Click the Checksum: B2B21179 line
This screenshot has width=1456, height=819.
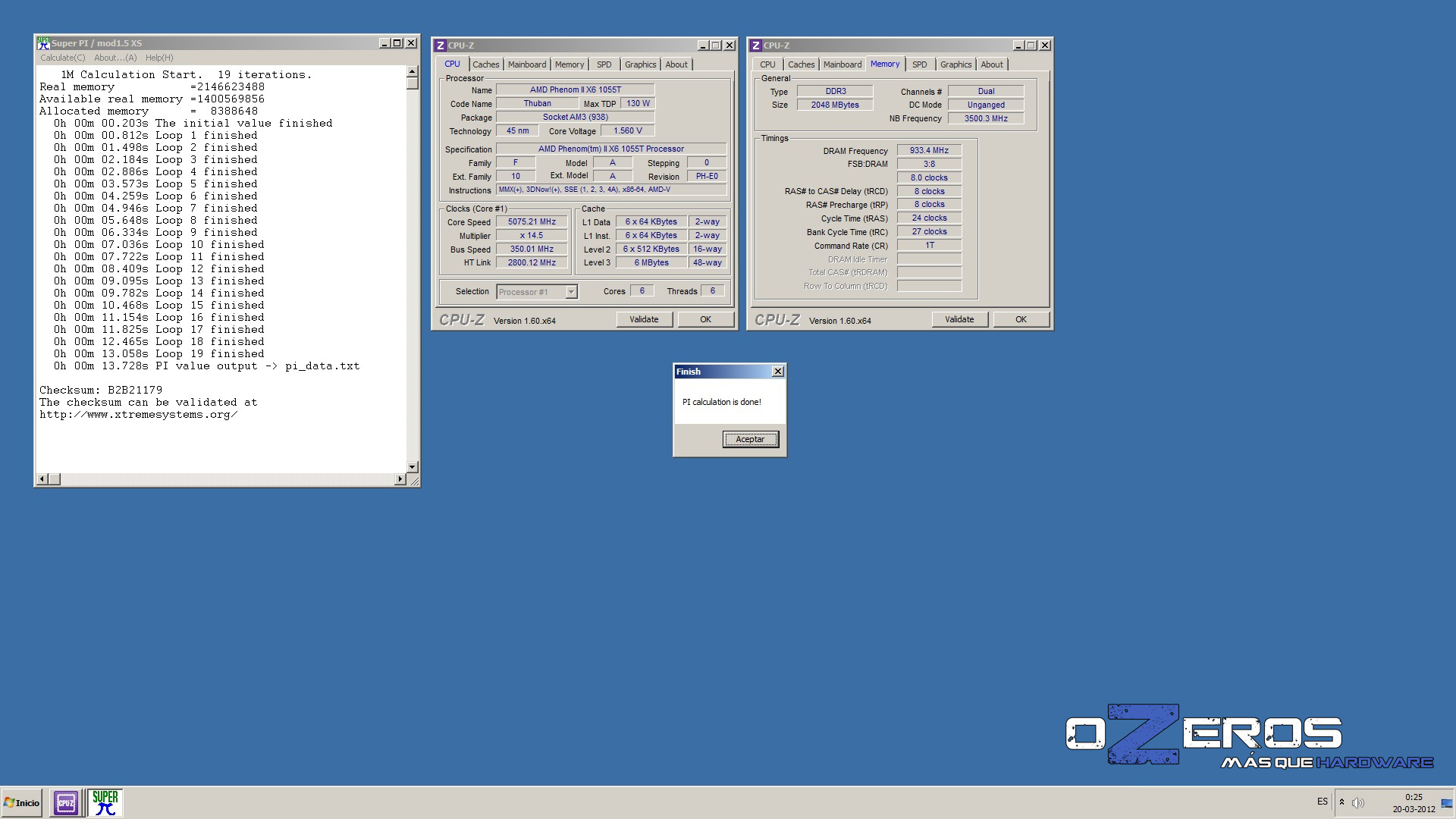[101, 390]
